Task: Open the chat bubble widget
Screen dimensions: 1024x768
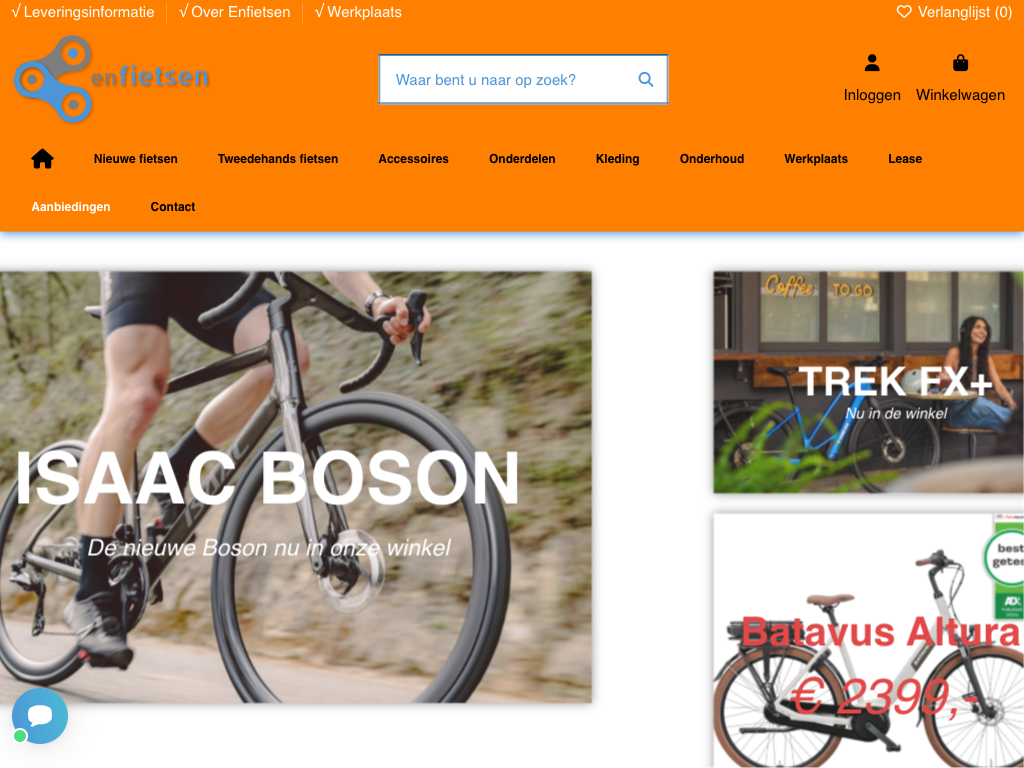Action: [40, 716]
